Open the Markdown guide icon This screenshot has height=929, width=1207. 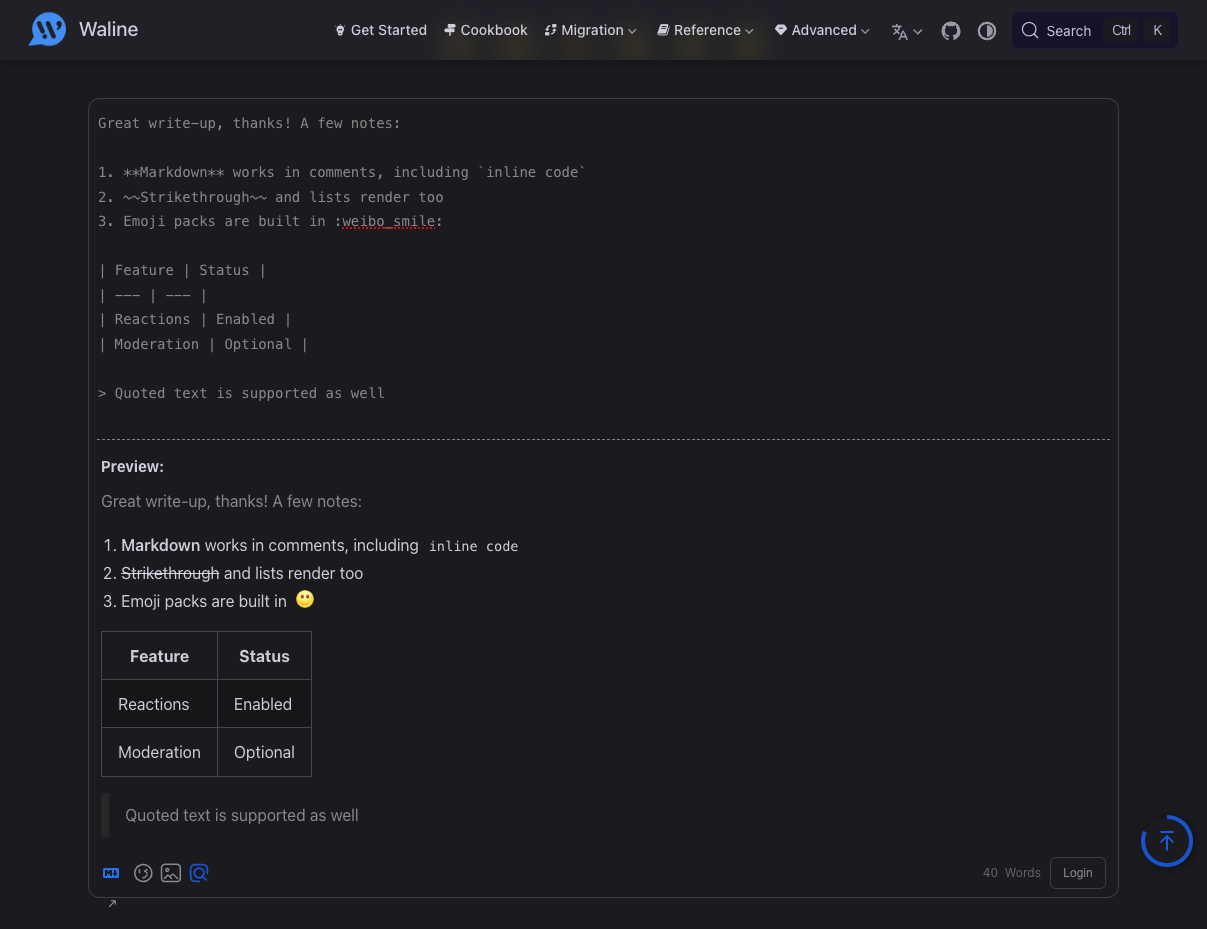coord(111,873)
